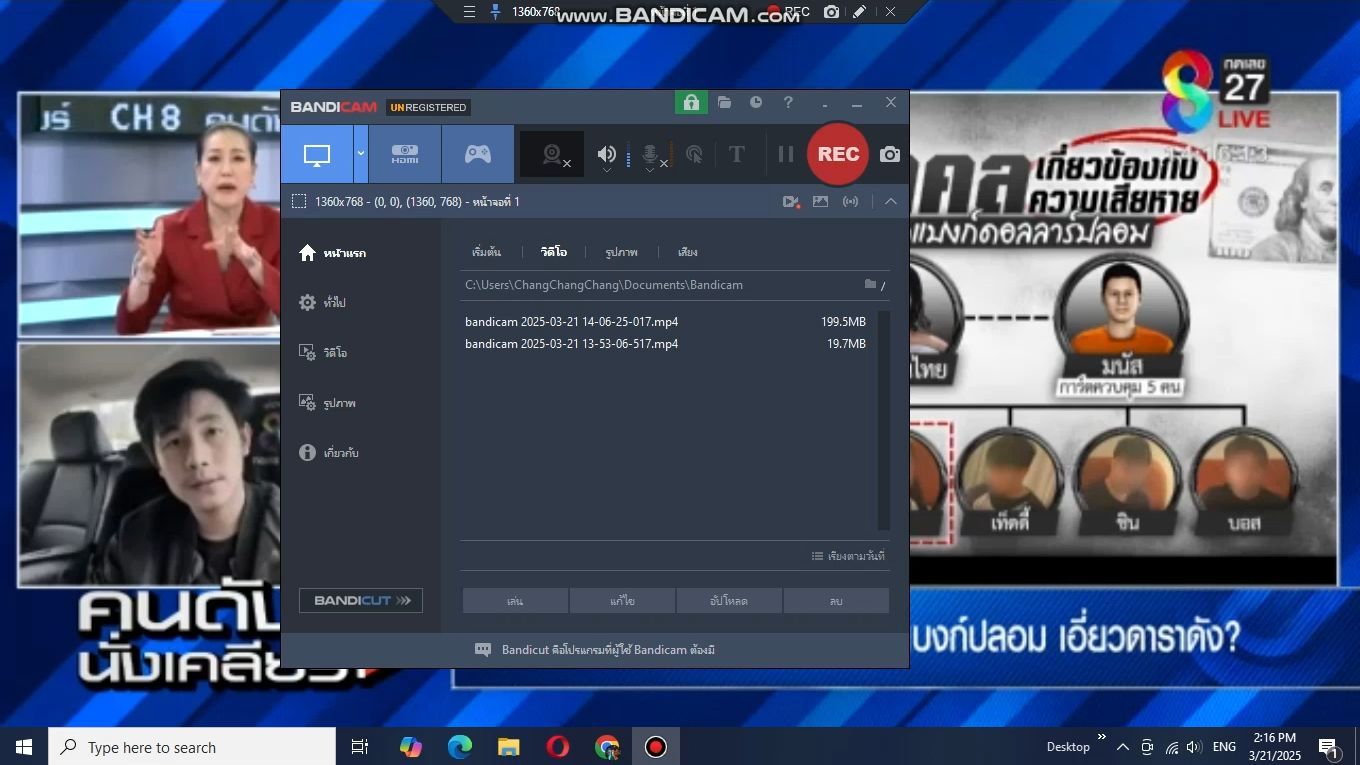Click the Delete button under file list

(x=836, y=601)
